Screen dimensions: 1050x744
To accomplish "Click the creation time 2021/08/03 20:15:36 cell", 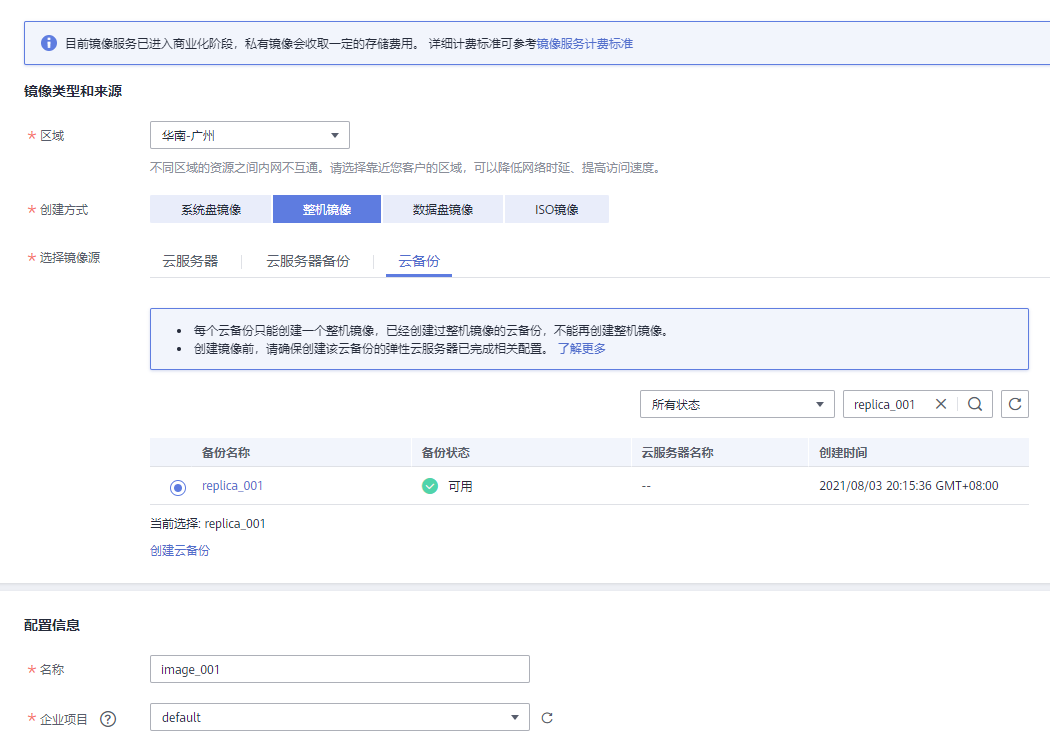I will (909, 486).
